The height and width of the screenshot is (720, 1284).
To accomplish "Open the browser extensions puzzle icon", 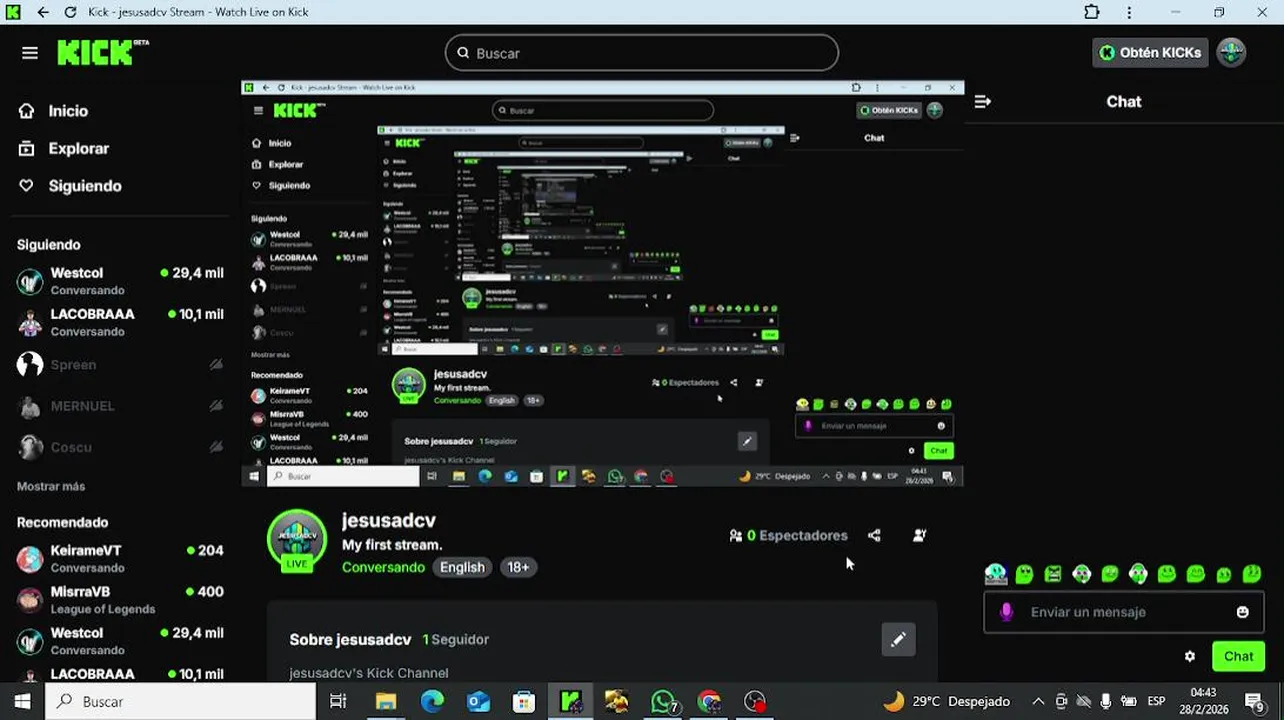I will coord(1092,12).
